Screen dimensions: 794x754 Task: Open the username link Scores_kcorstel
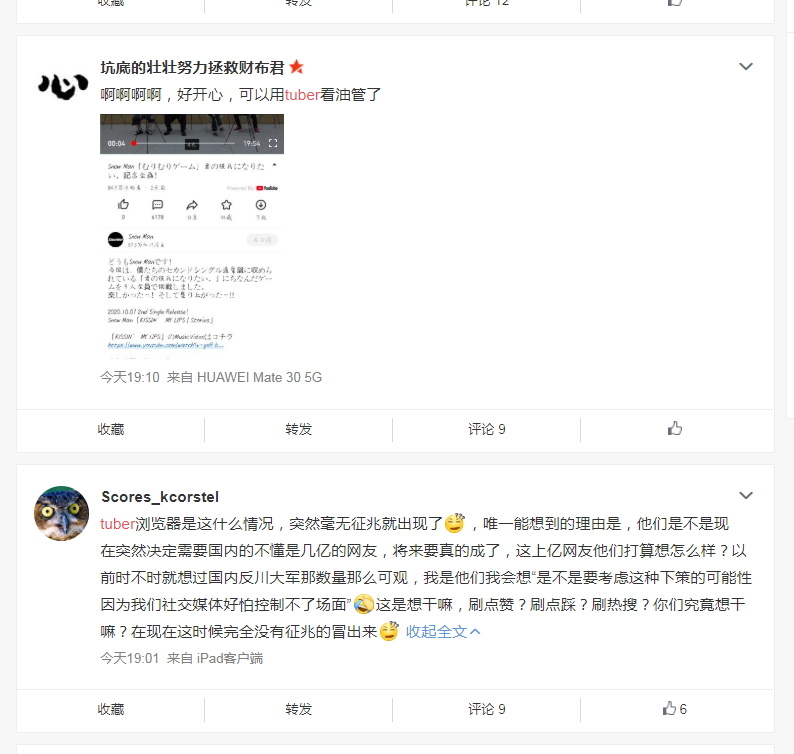coord(160,497)
